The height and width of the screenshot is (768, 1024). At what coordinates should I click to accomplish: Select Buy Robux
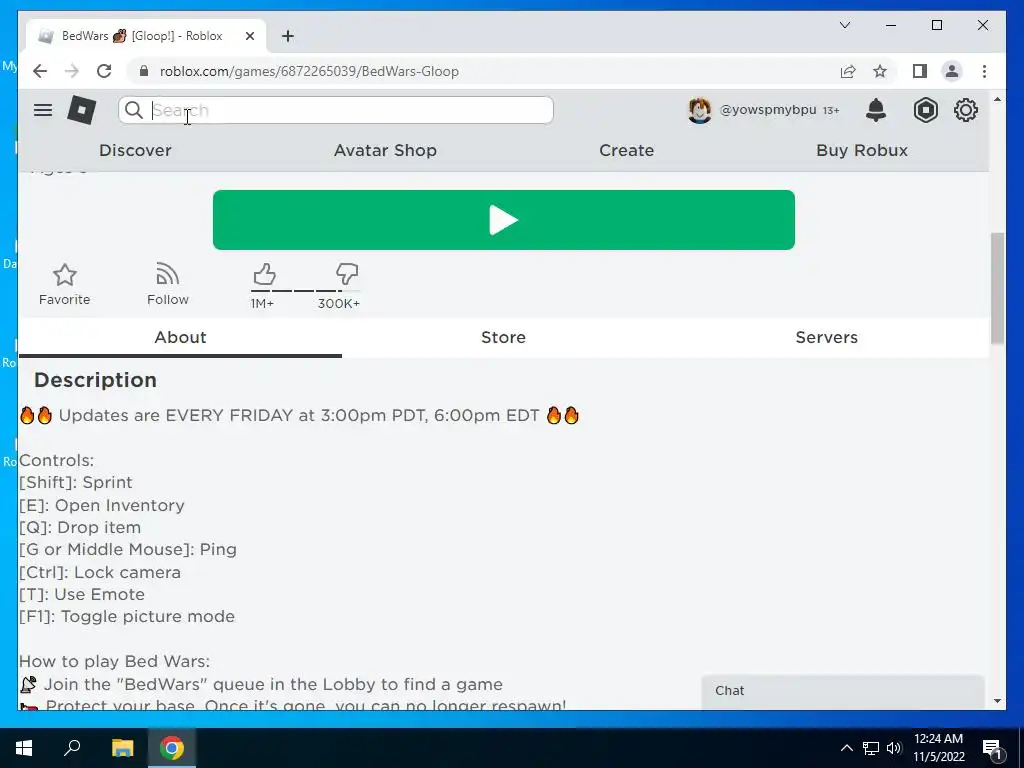point(862,150)
